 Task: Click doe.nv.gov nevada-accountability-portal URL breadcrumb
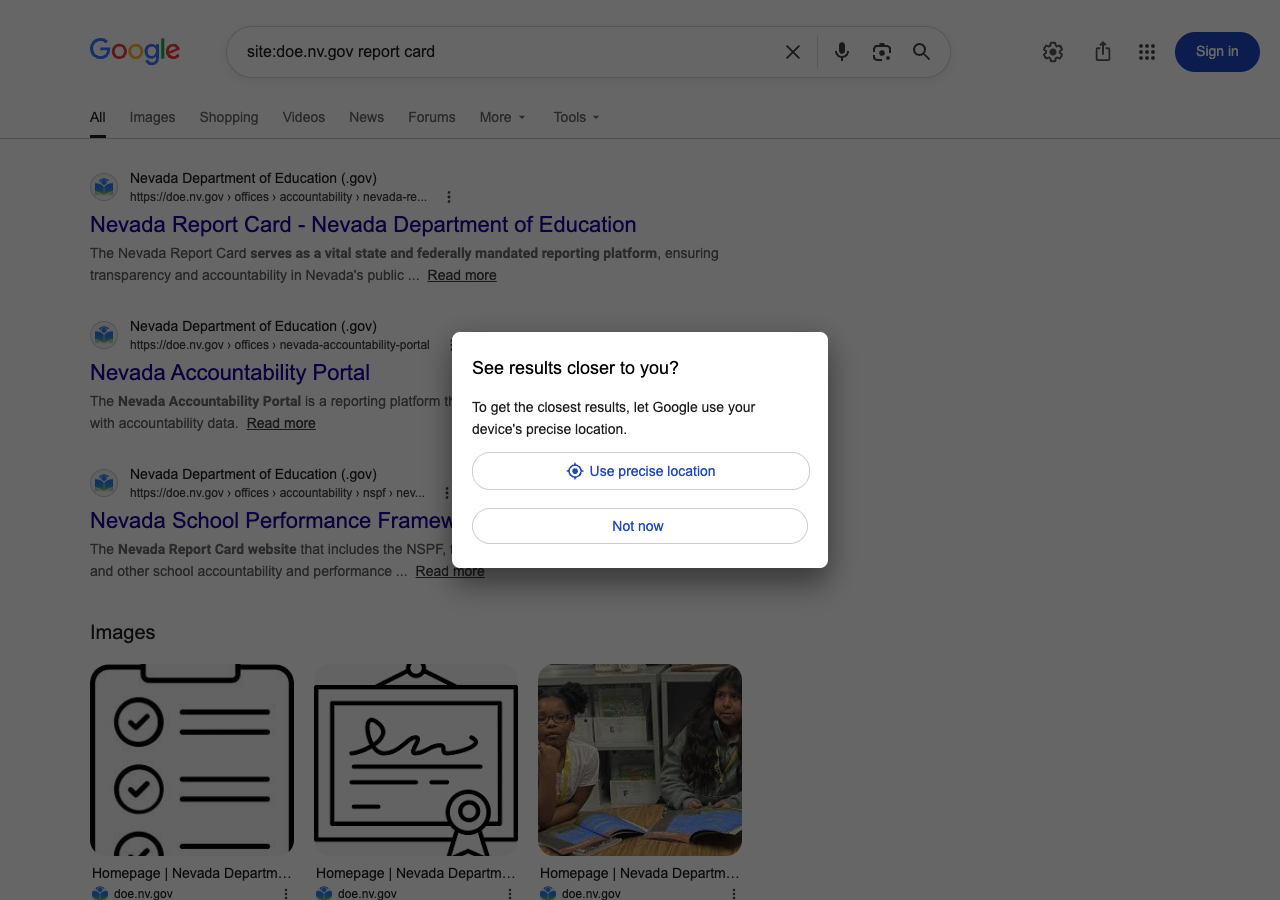coord(280,345)
